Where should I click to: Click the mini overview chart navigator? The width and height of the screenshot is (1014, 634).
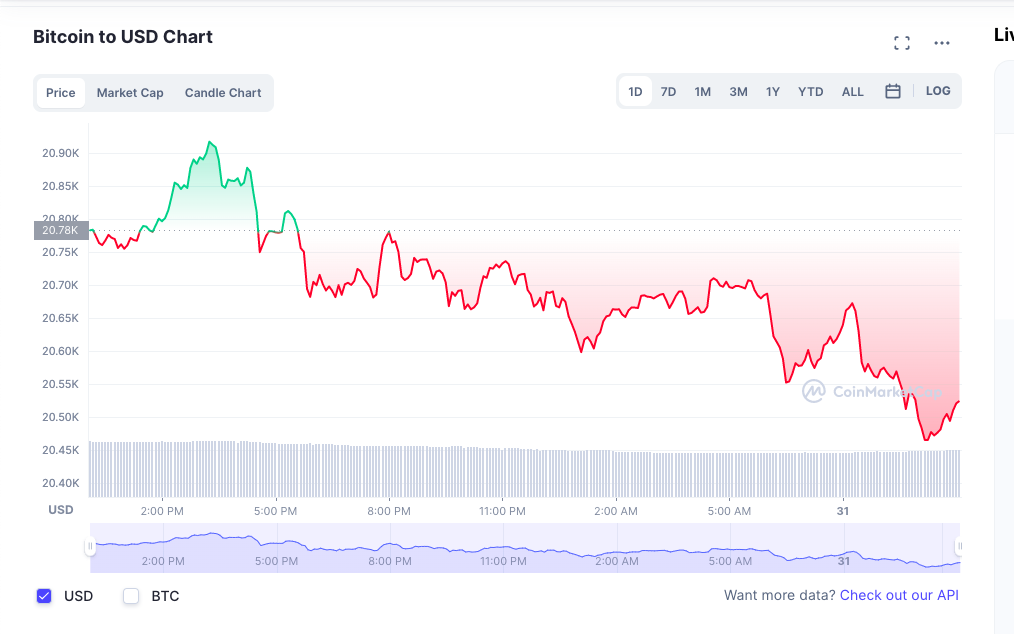(525, 547)
